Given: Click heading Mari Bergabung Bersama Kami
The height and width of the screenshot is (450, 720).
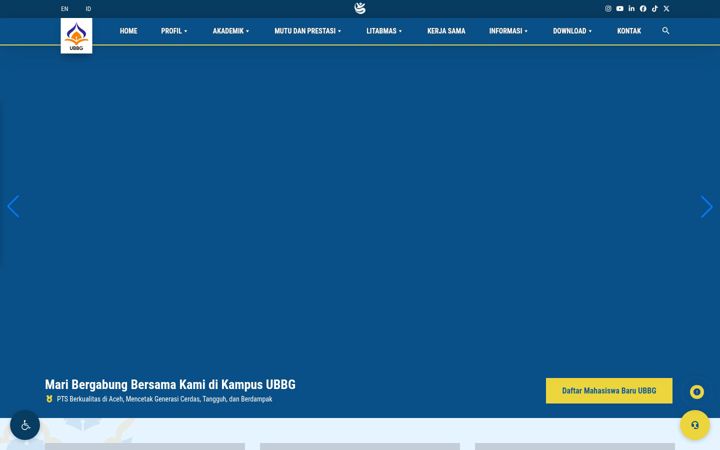Looking at the screenshot, I should pos(170,384).
